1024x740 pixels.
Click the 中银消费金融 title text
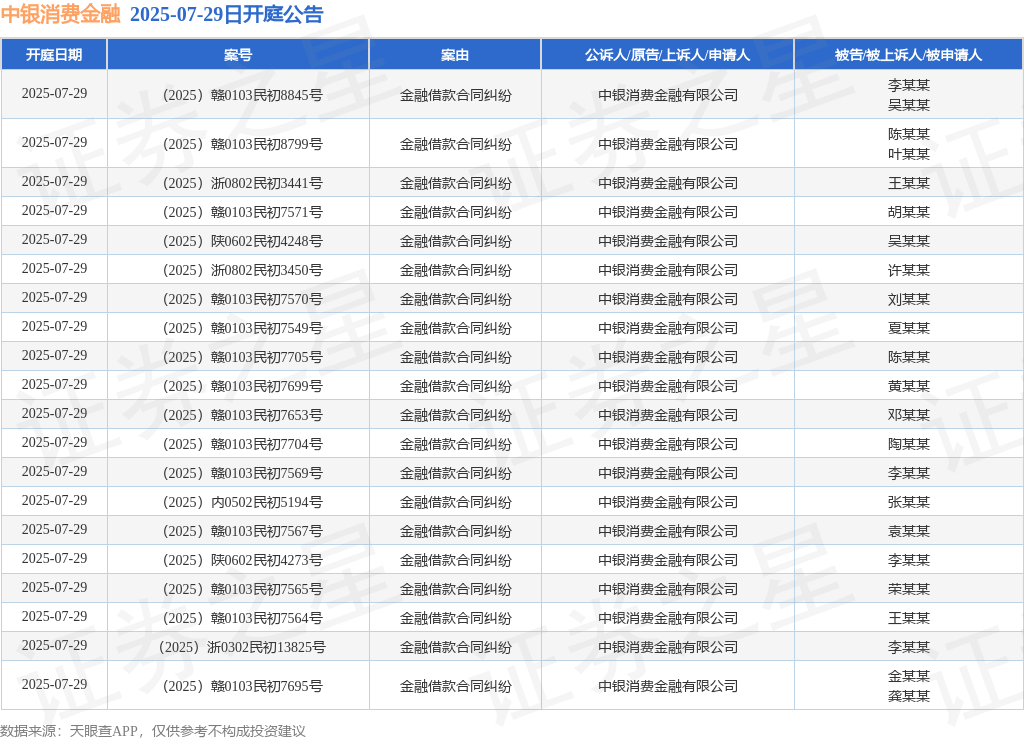point(61,14)
